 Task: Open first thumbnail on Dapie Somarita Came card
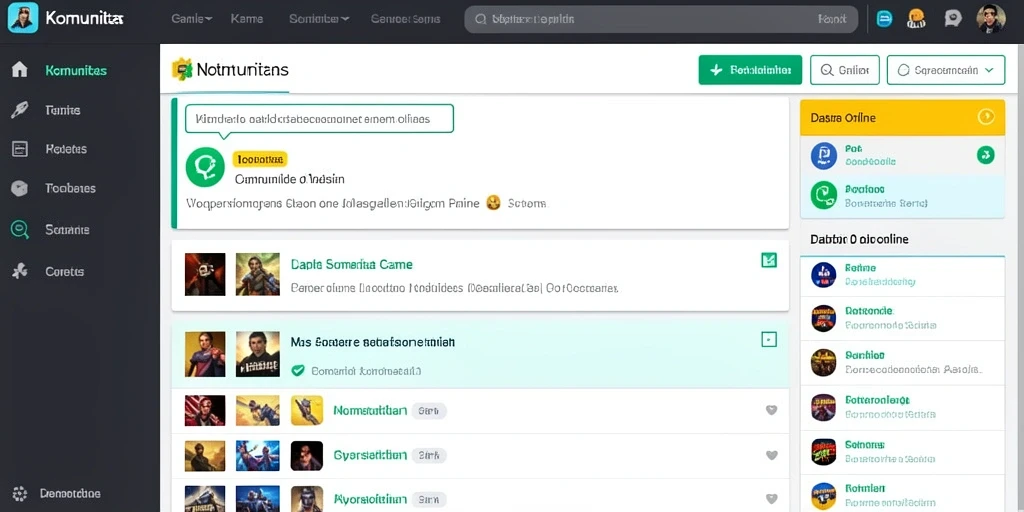point(205,274)
